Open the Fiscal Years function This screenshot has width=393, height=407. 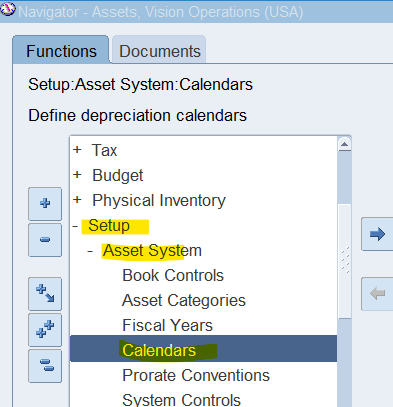click(167, 325)
